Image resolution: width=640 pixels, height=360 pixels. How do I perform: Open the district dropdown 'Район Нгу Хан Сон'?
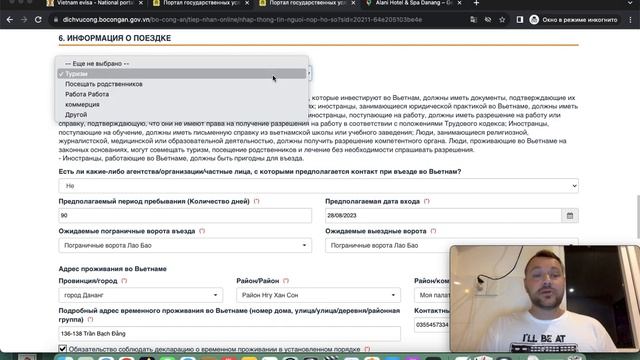[318, 295]
